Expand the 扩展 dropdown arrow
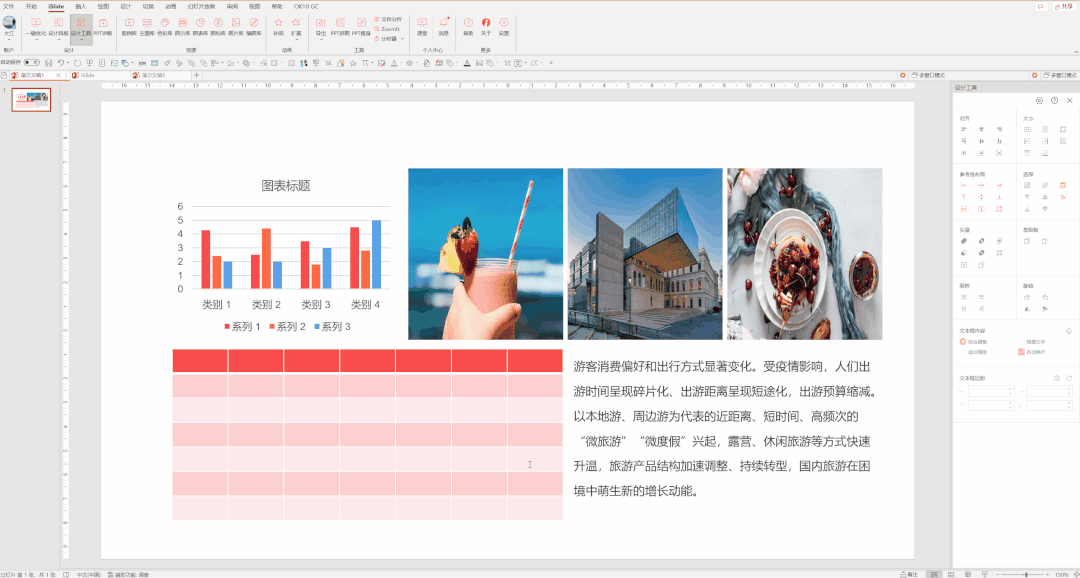The height and width of the screenshot is (578, 1080). [296, 39]
